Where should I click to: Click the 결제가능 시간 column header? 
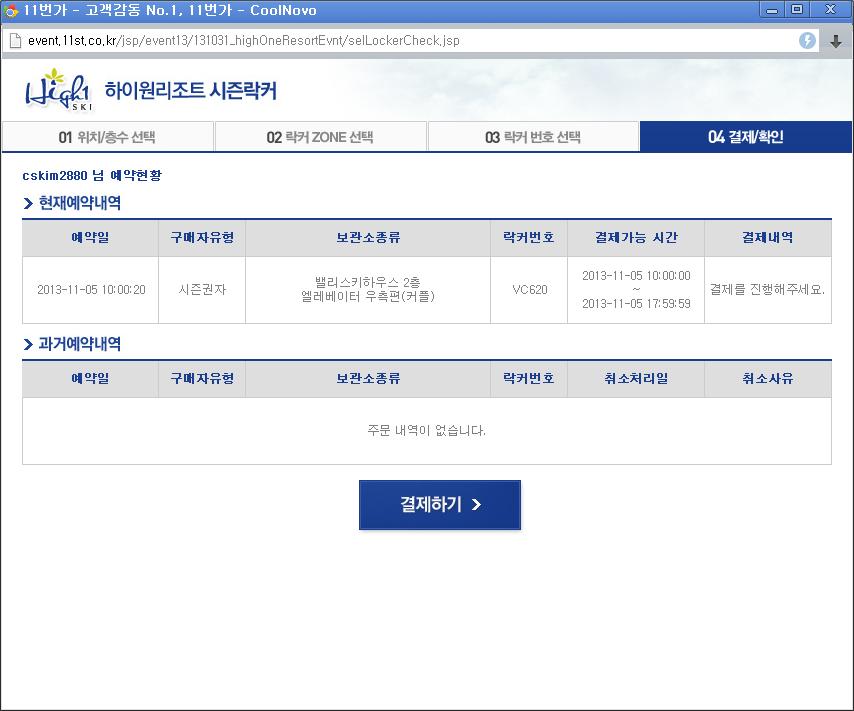[636, 238]
